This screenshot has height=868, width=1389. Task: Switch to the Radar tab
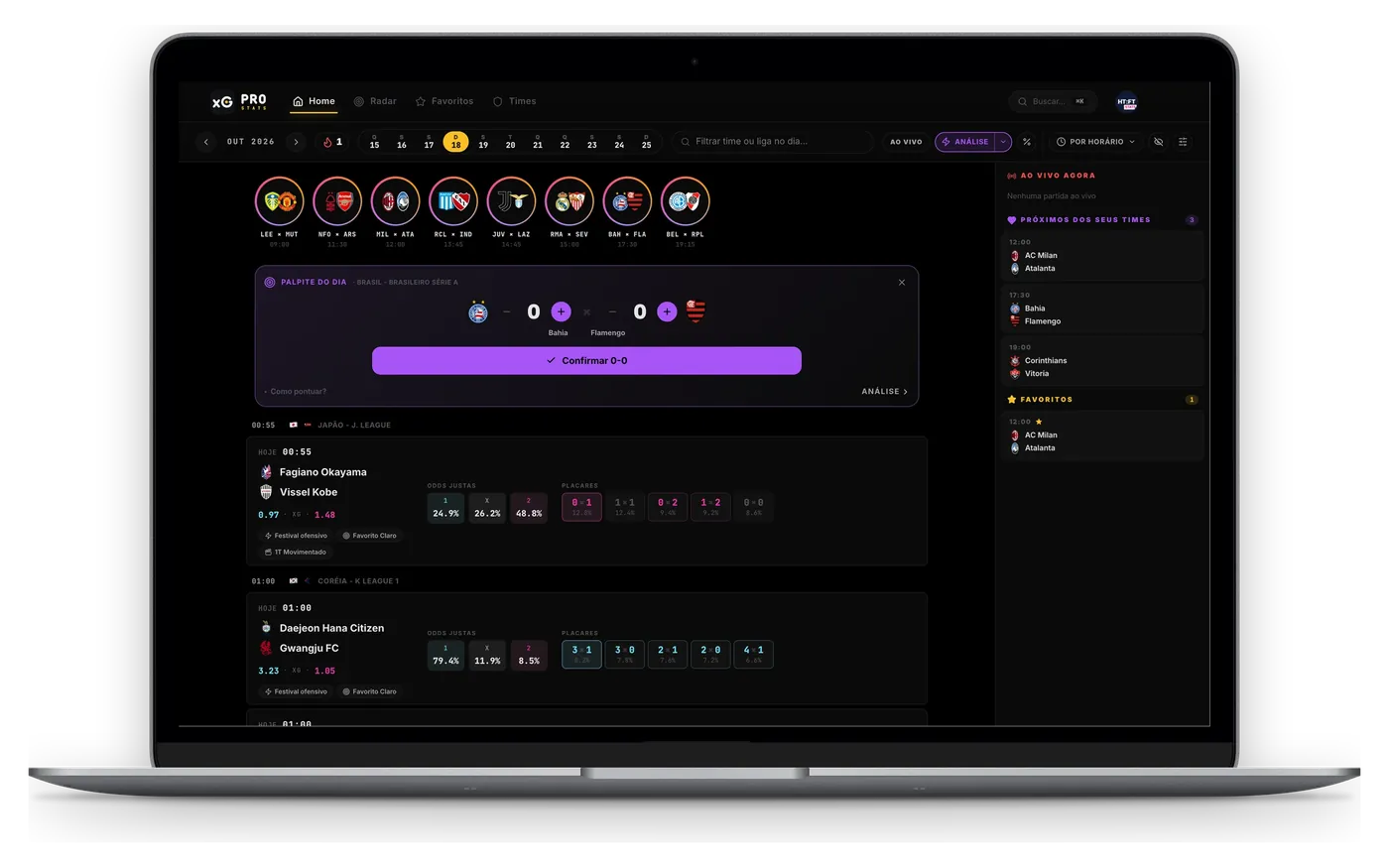(375, 101)
